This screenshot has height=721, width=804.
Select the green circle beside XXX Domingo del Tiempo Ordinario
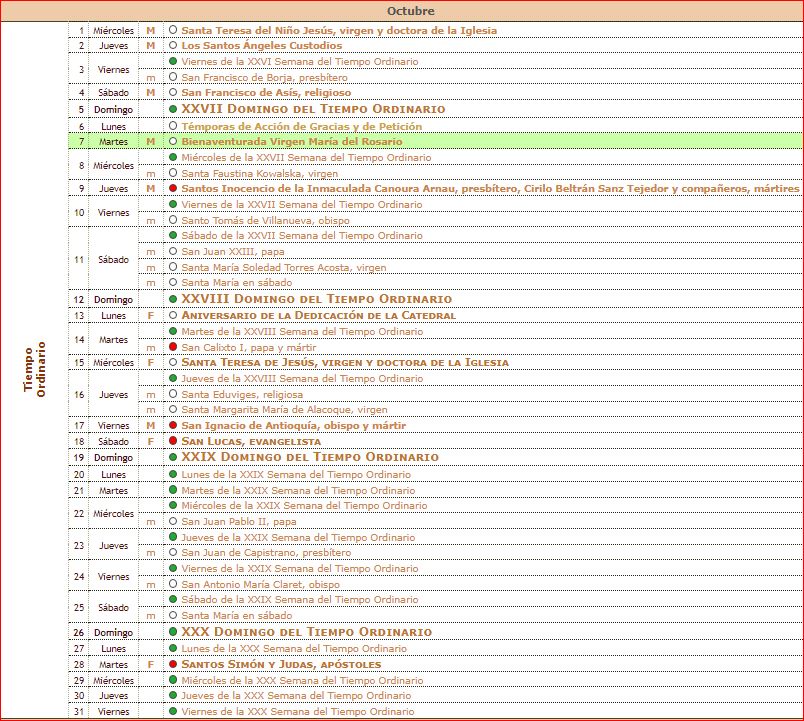(x=174, y=632)
